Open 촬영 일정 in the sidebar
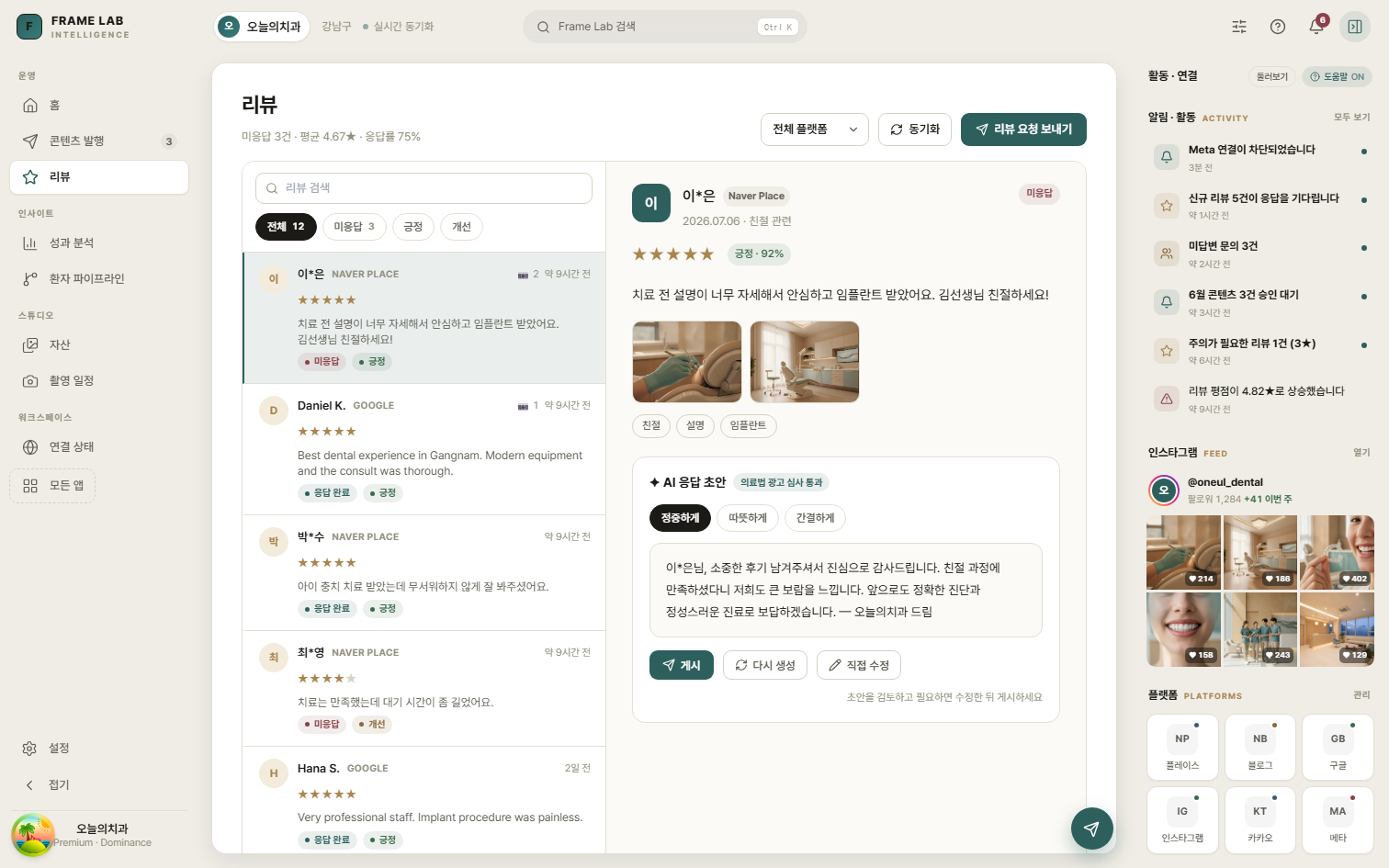1389x868 pixels. tap(99, 381)
